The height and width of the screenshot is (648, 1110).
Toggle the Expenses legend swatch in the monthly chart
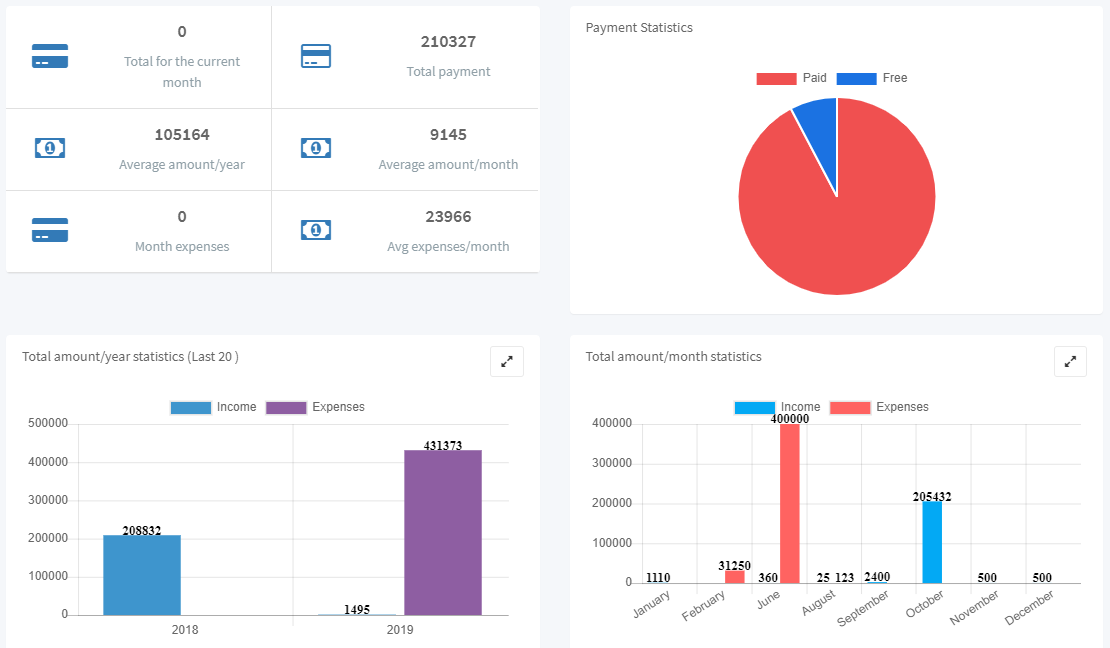click(x=850, y=408)
